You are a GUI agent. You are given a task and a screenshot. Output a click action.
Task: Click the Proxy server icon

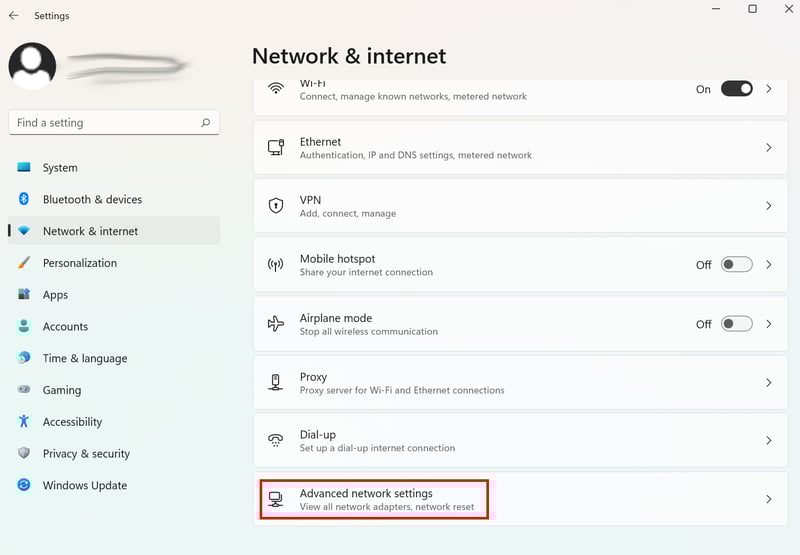(x=276, y=382)
